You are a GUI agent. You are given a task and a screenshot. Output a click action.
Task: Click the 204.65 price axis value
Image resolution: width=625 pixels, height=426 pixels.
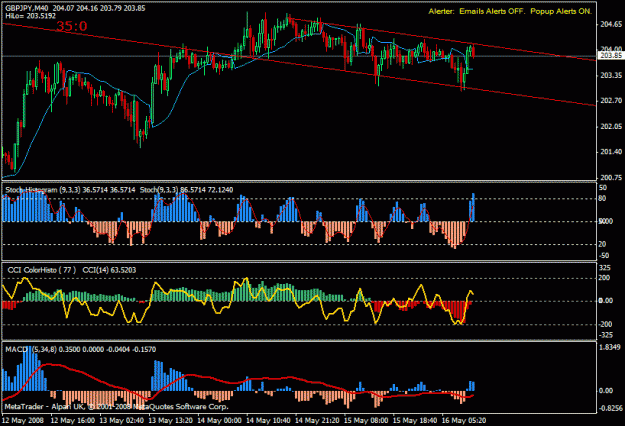click(x=611, y=24)
